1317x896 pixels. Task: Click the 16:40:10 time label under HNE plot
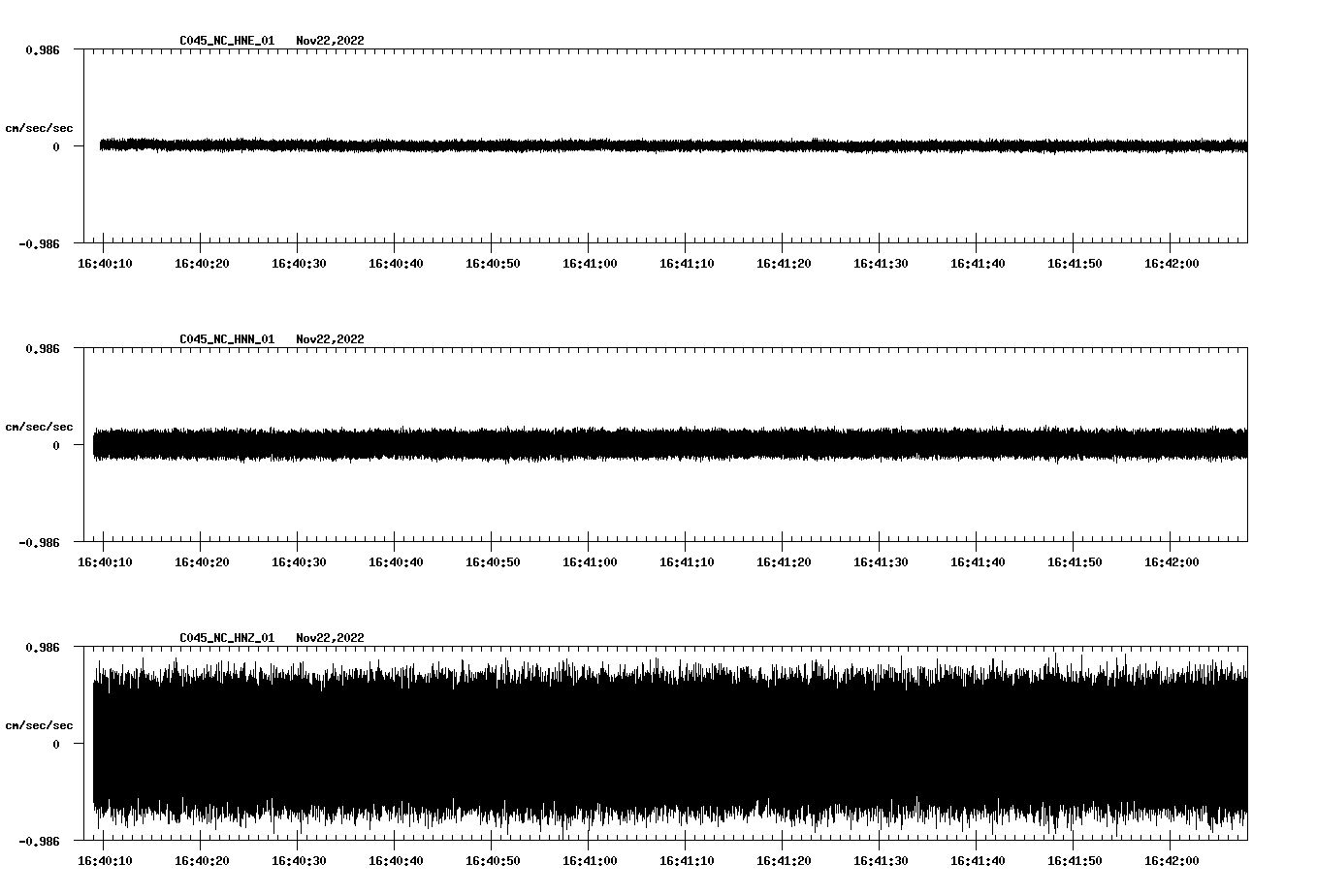[x=105, y=264]
